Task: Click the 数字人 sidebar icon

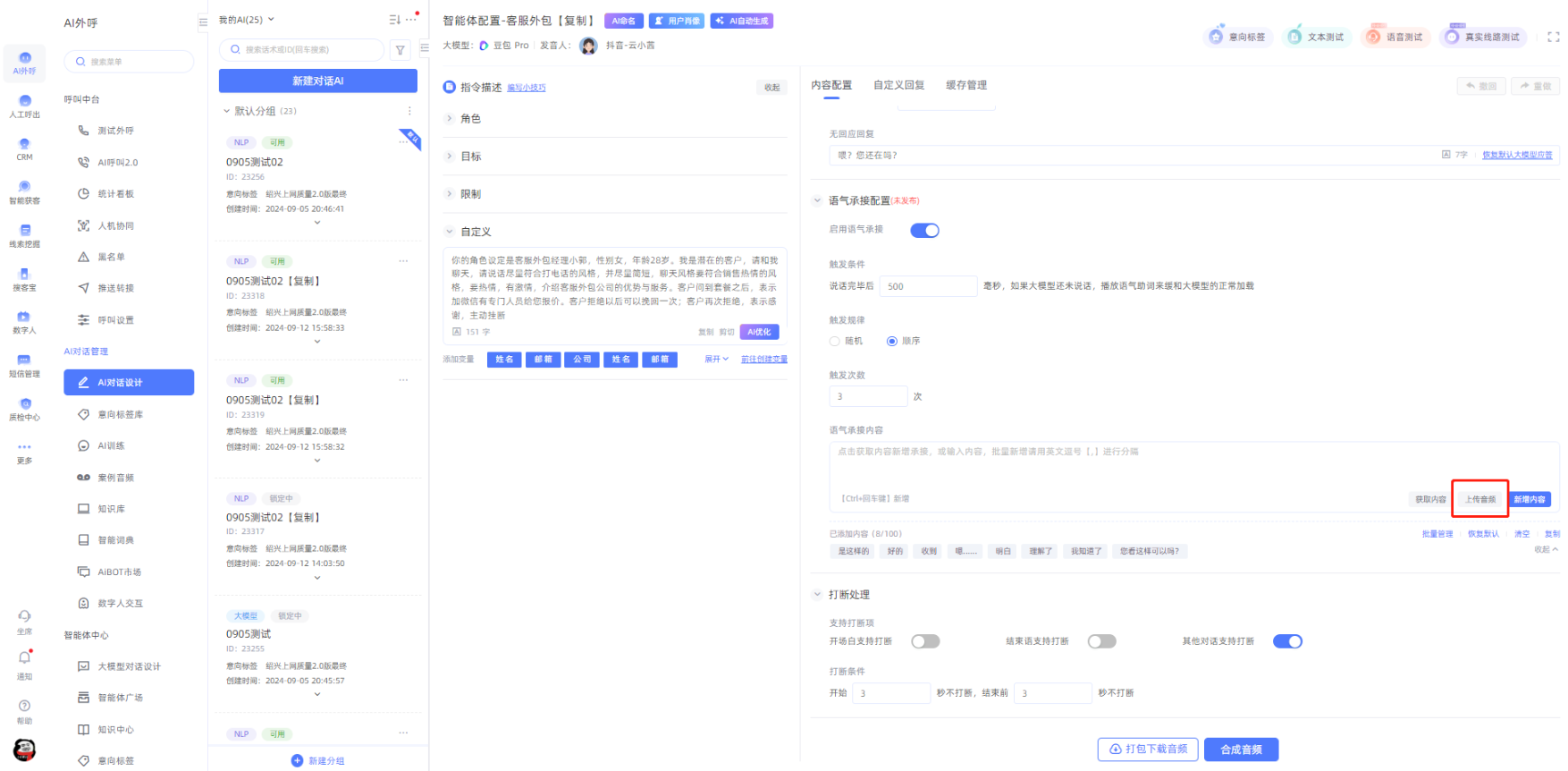Action: [24, 321]
